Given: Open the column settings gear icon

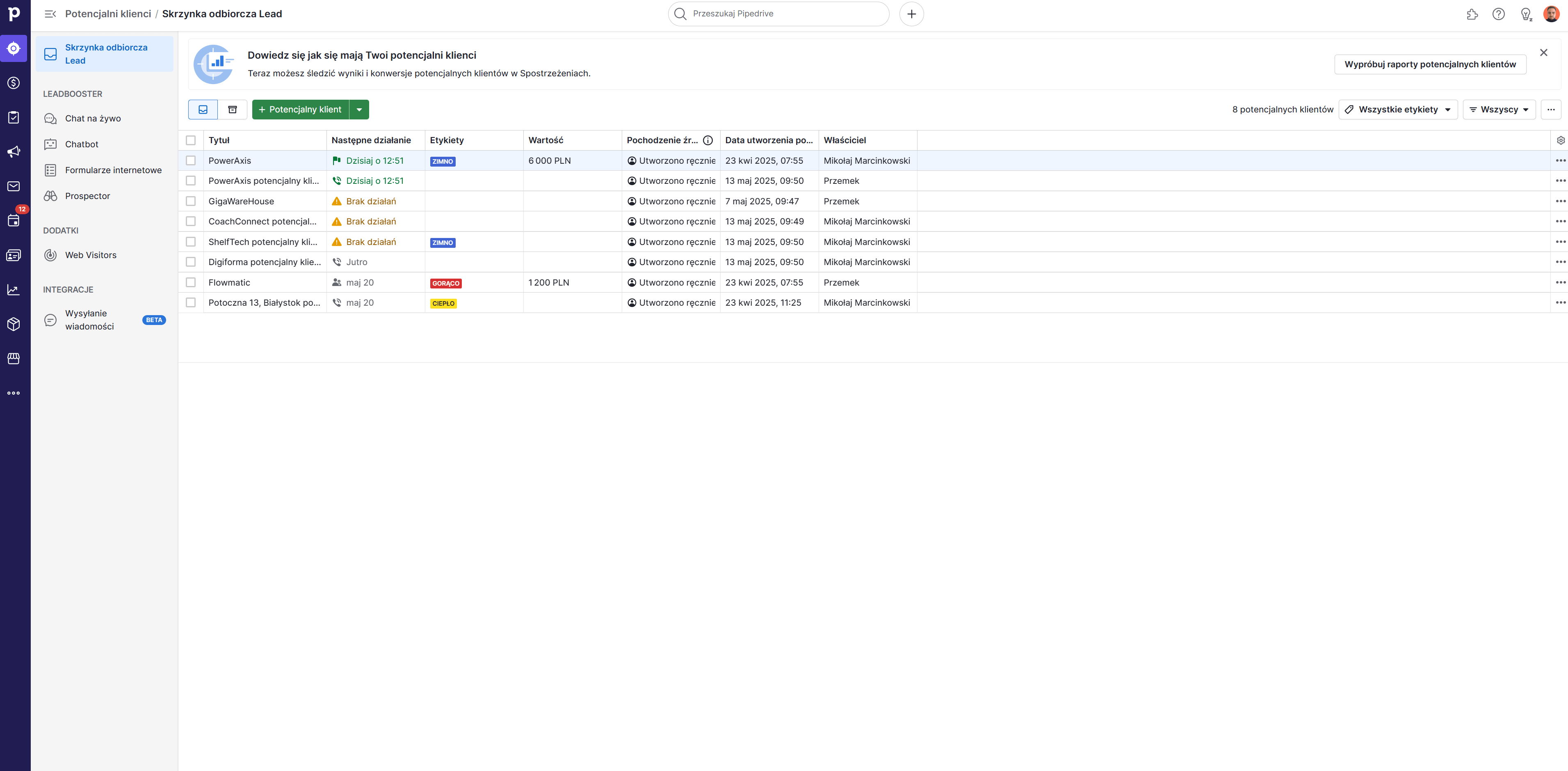Looking at the screenshot, I should click(x=1561, y=140).
